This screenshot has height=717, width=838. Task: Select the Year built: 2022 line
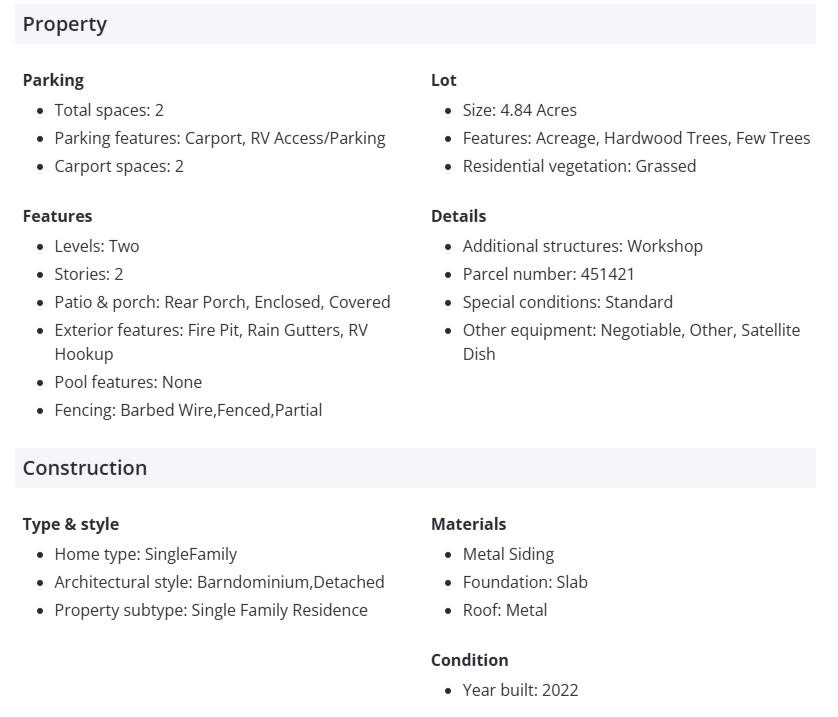point(520,690)
